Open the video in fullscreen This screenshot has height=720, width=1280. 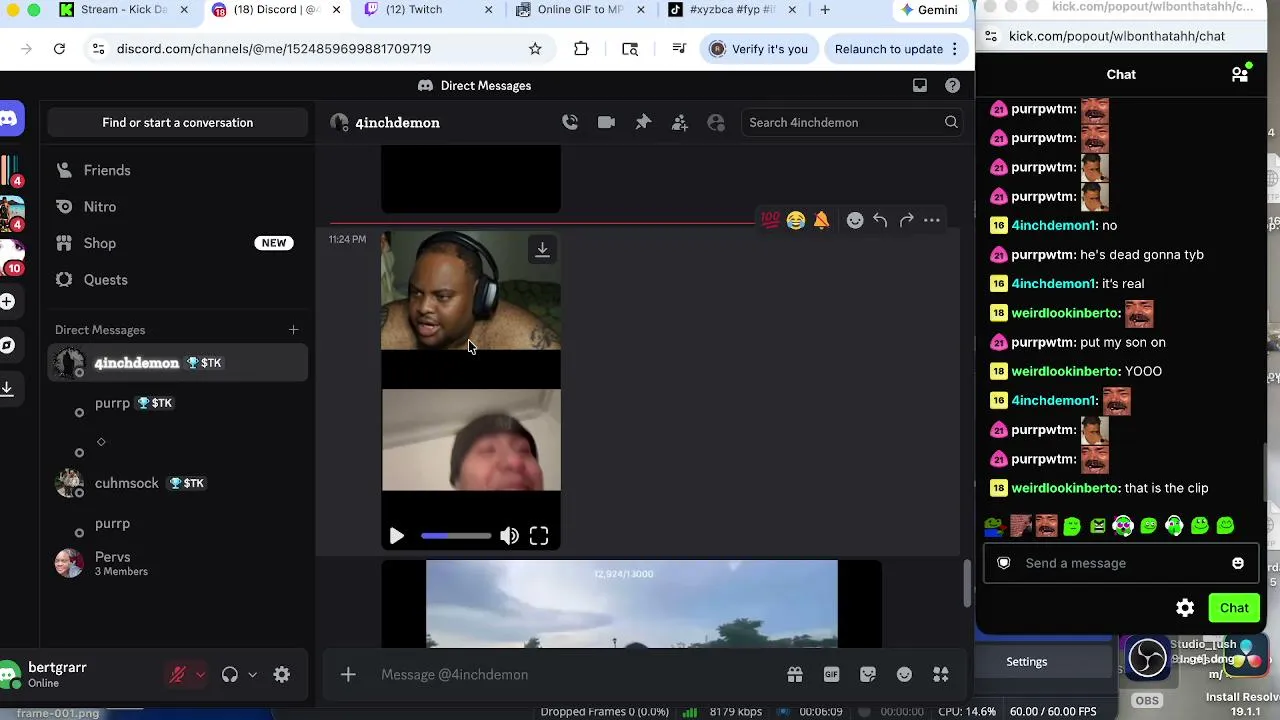[x=539, y=536]
